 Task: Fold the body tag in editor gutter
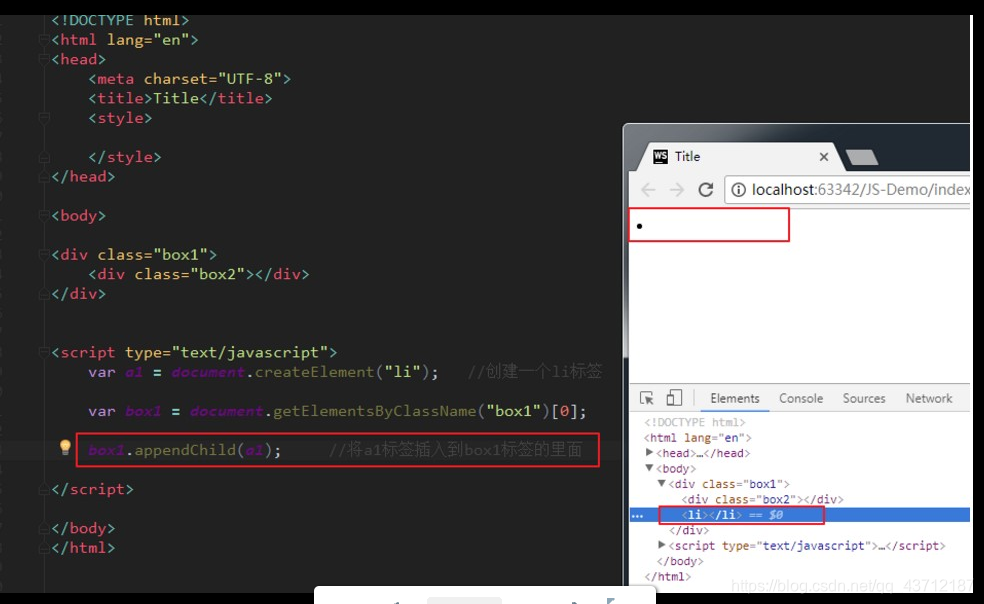click(44, 215)
